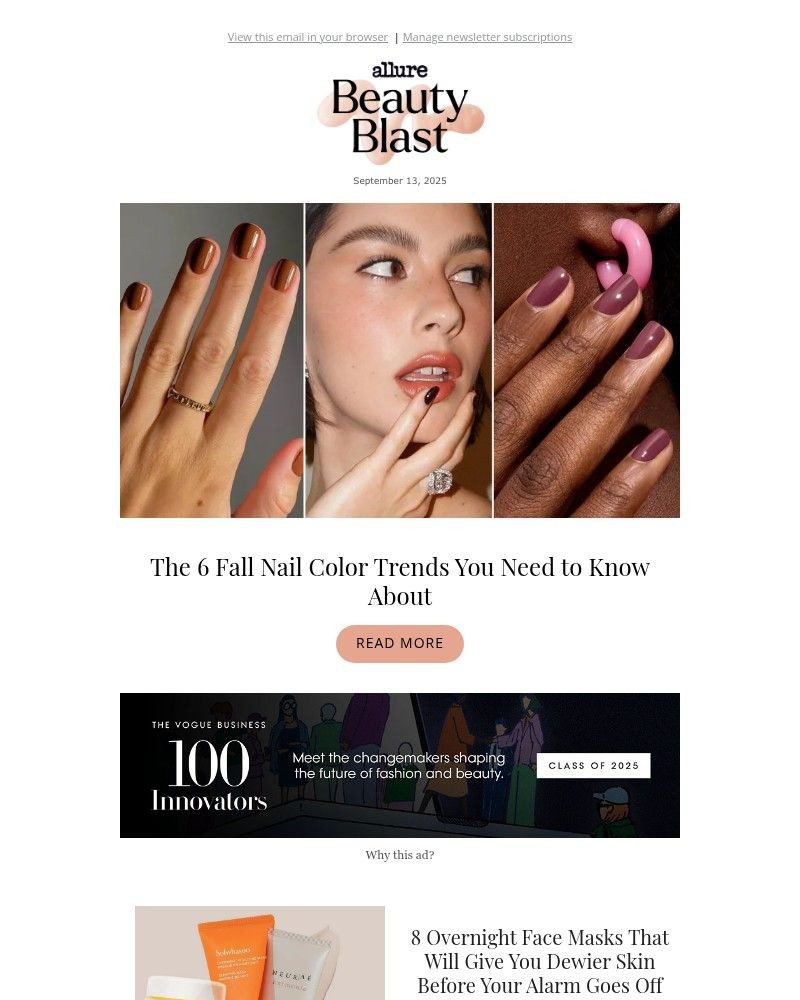This screenshot has width=800, height=1000.
Task: Click the 'CLASS OF 2025' ad button
Action: 594,765
